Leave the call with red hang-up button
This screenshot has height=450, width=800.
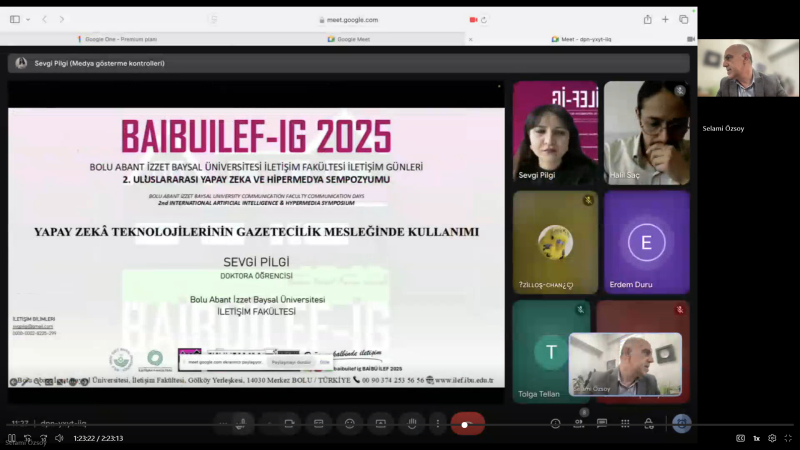pyautogui.click(x=468, y=423)
